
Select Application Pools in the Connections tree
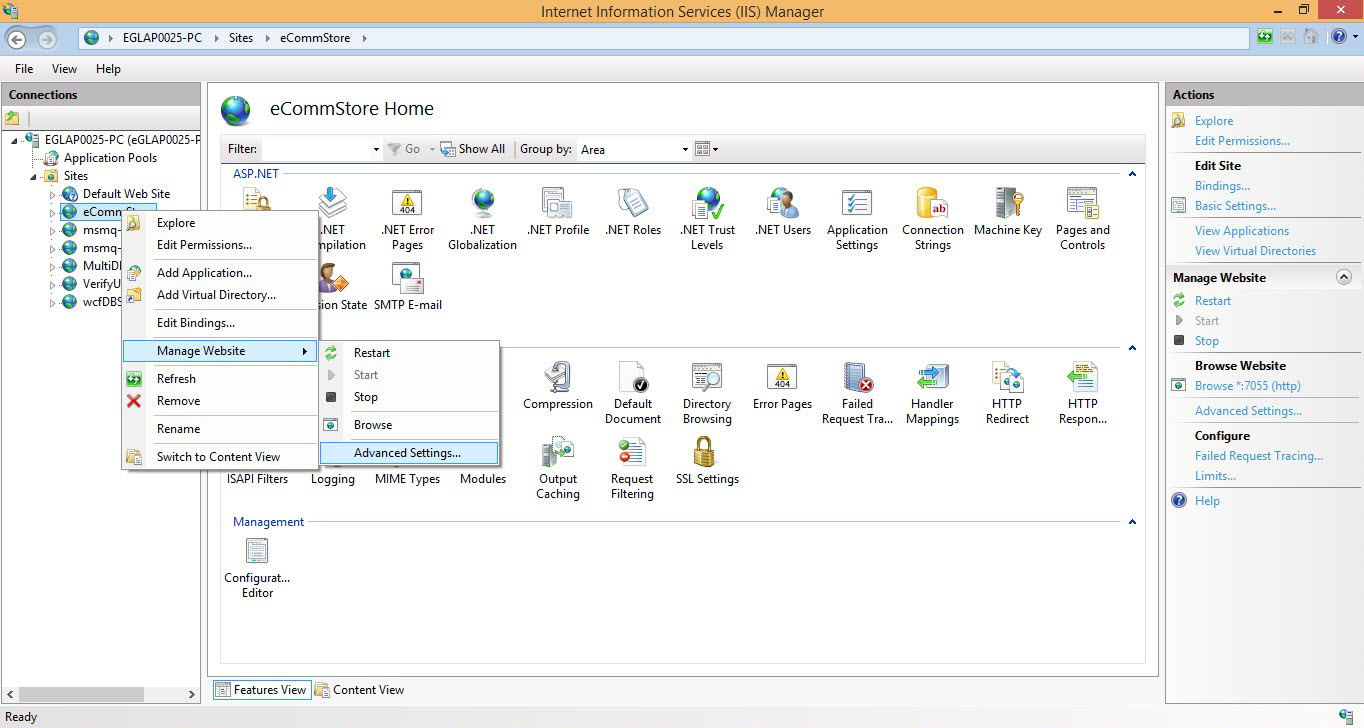click(x=110, y=158)
